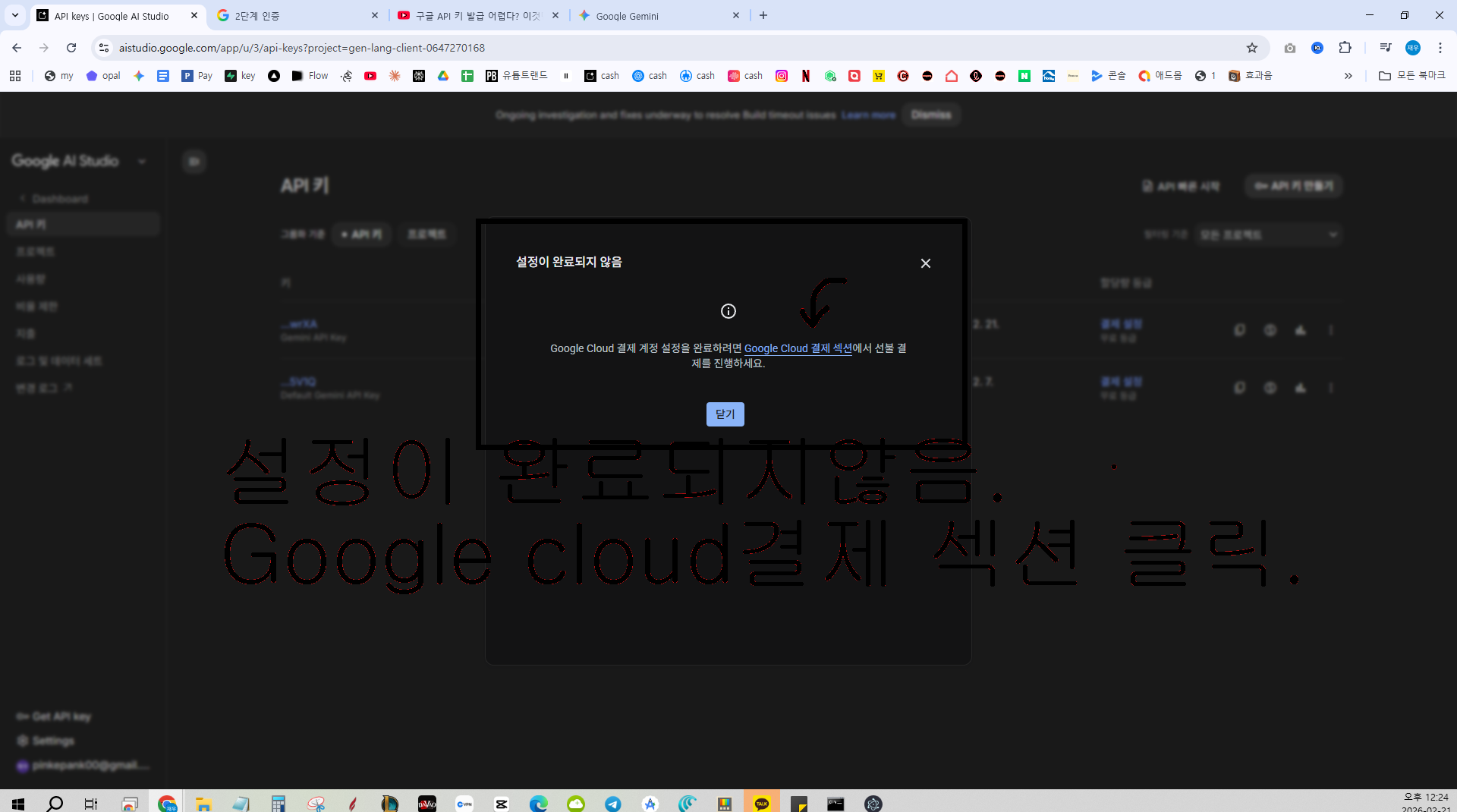Screen dimensions: 1457x812
Task: Open the Chrome three-dot menu
Action: (x=1440, y=48)
